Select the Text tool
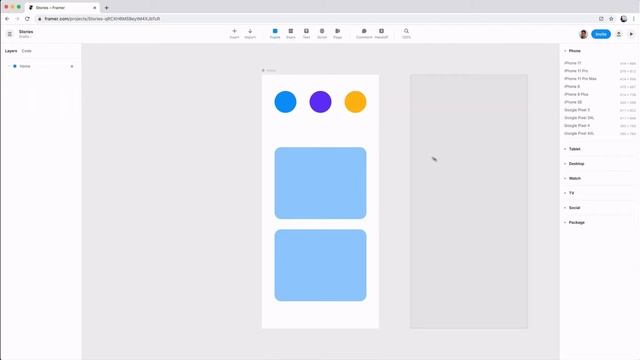 pyautogui.click(x=306, y=33)
